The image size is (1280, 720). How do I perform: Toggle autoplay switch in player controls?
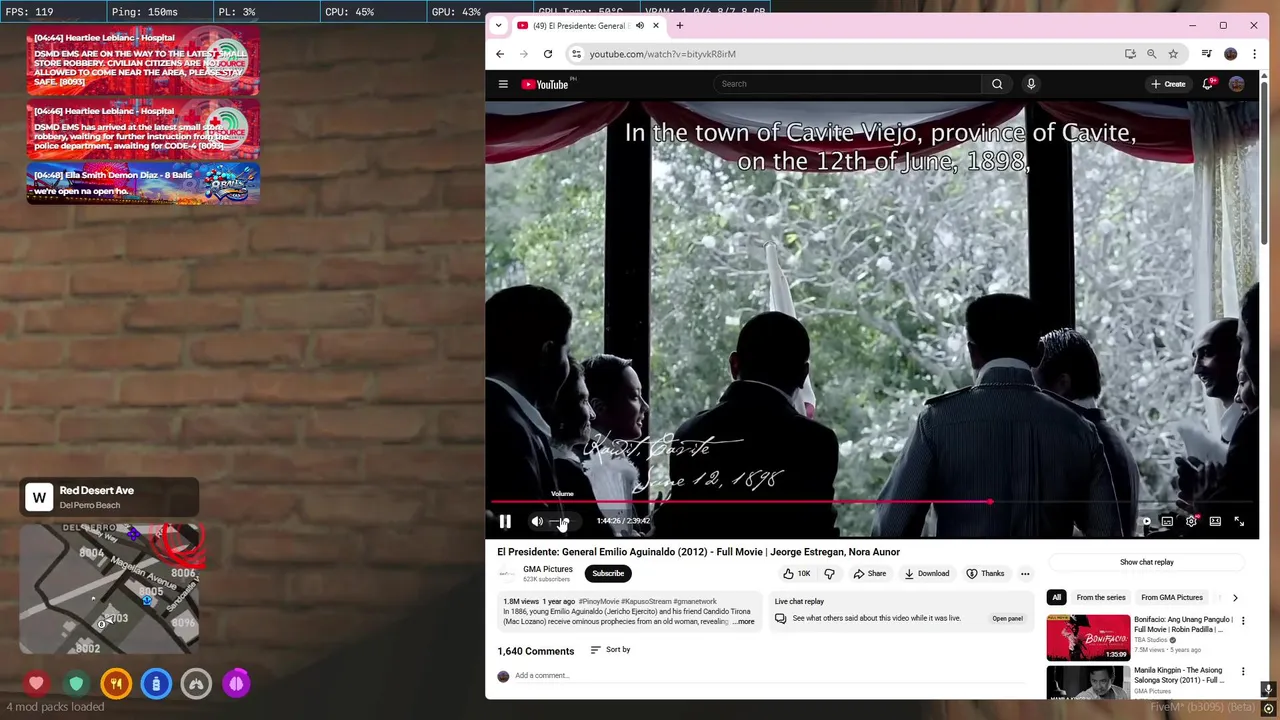(1145, 521)
